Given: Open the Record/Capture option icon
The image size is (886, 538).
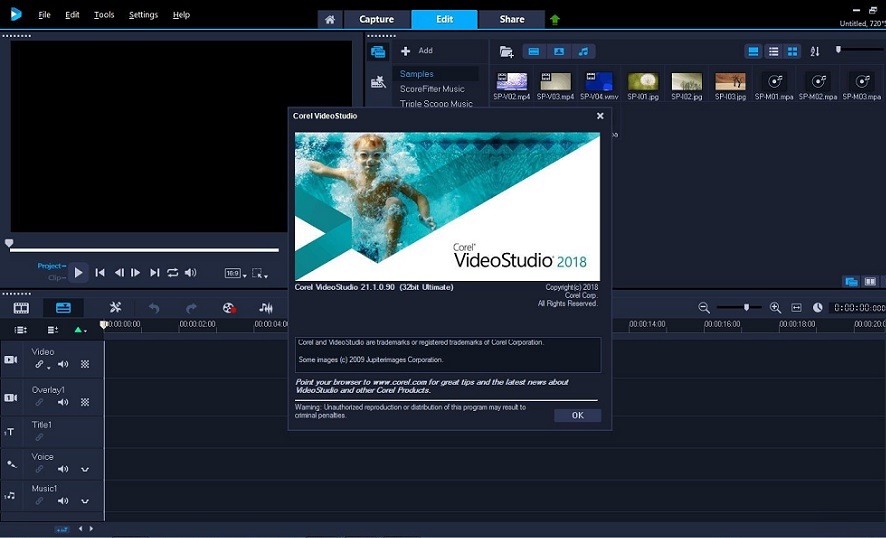Looking at the screenshot, I should (229, 308).
